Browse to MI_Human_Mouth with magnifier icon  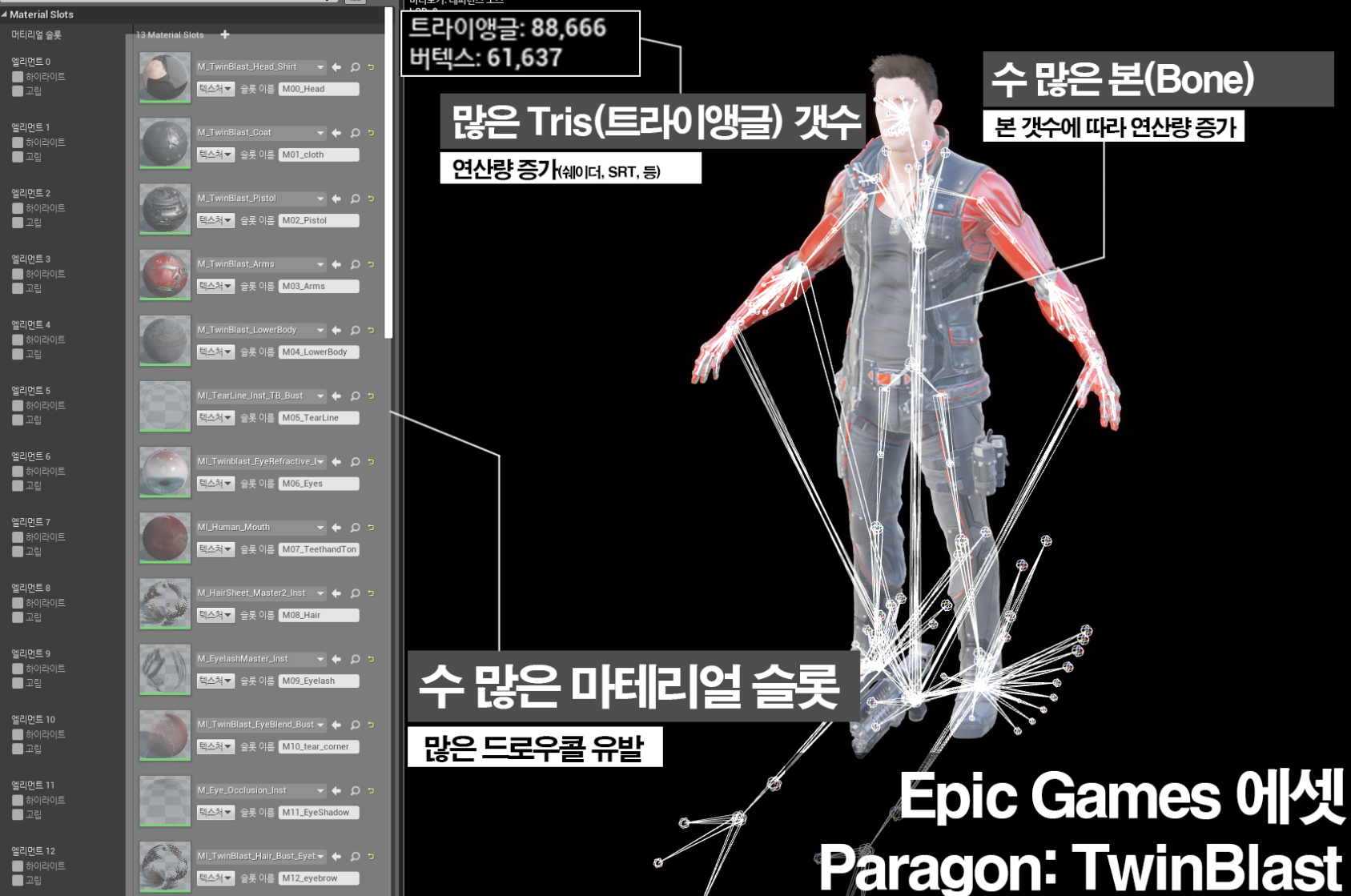pos(355,528)
